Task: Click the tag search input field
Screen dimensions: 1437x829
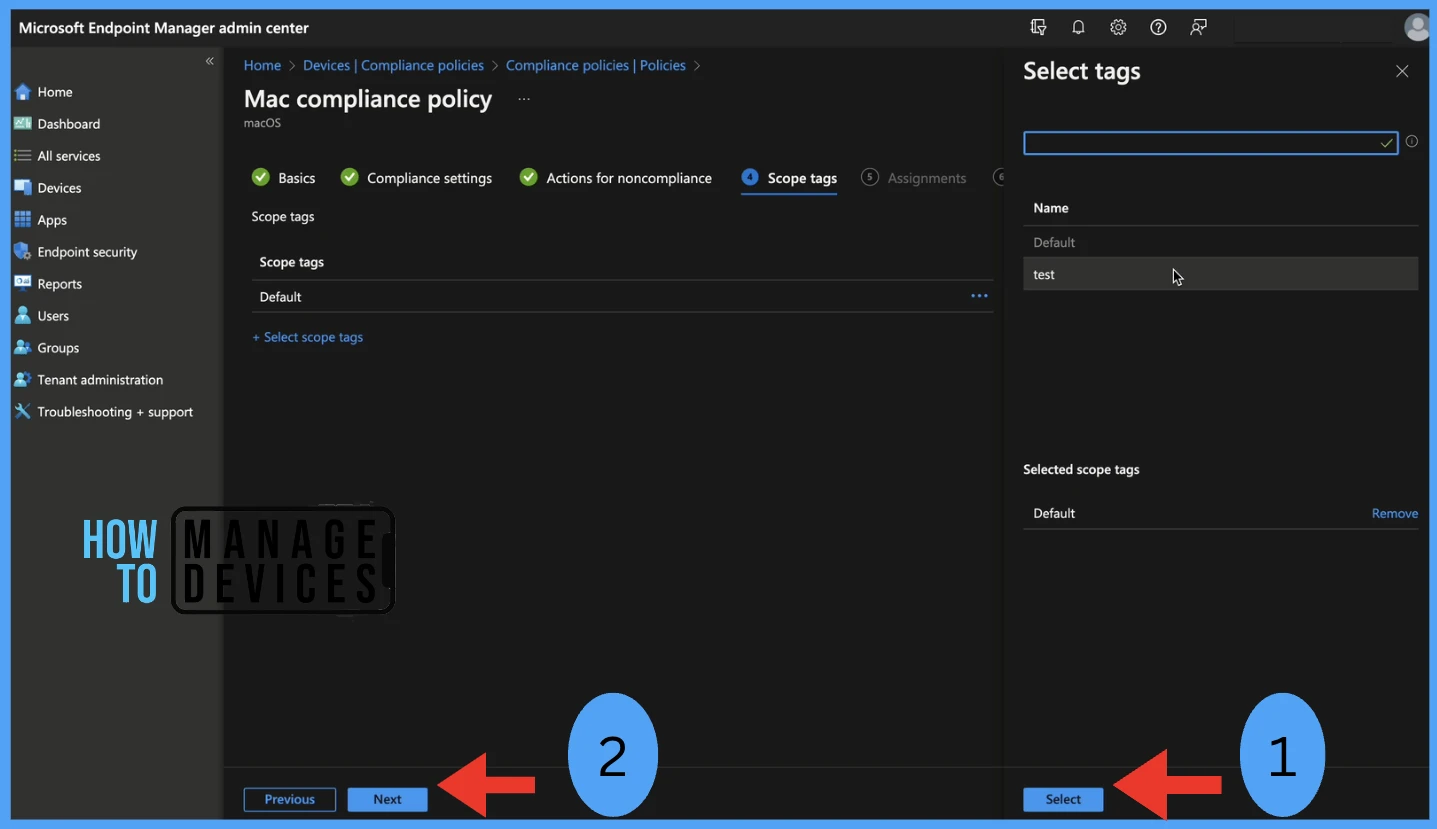Action: click(x=1210, y=143)
